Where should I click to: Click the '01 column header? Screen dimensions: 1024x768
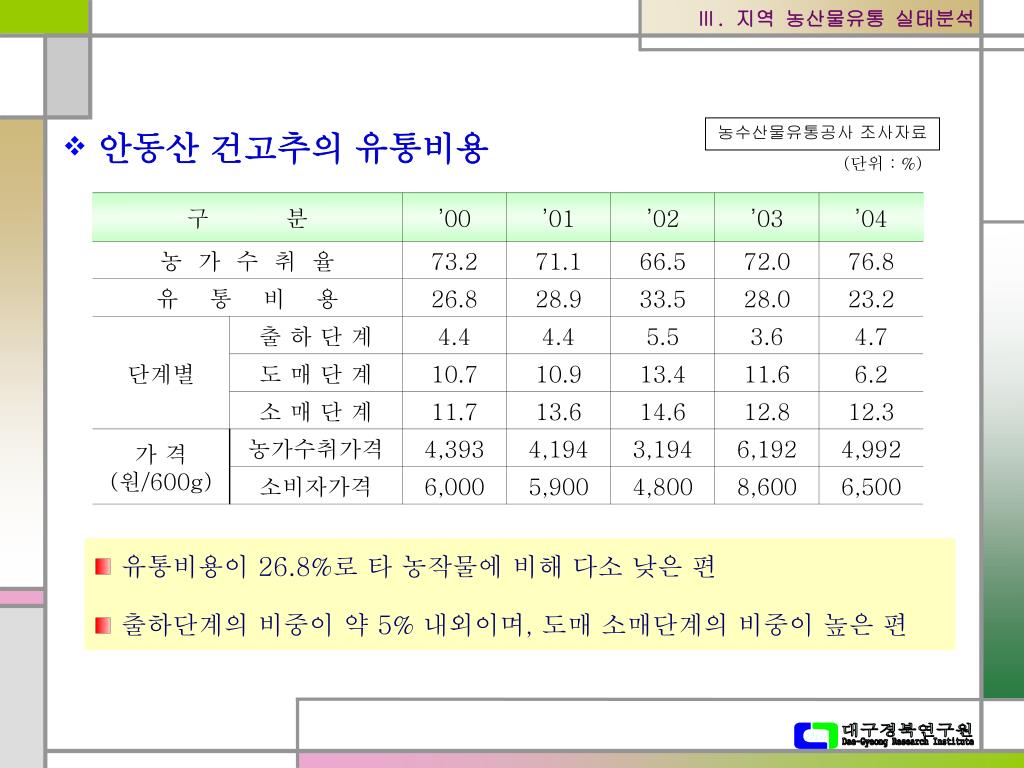(558, 218)
